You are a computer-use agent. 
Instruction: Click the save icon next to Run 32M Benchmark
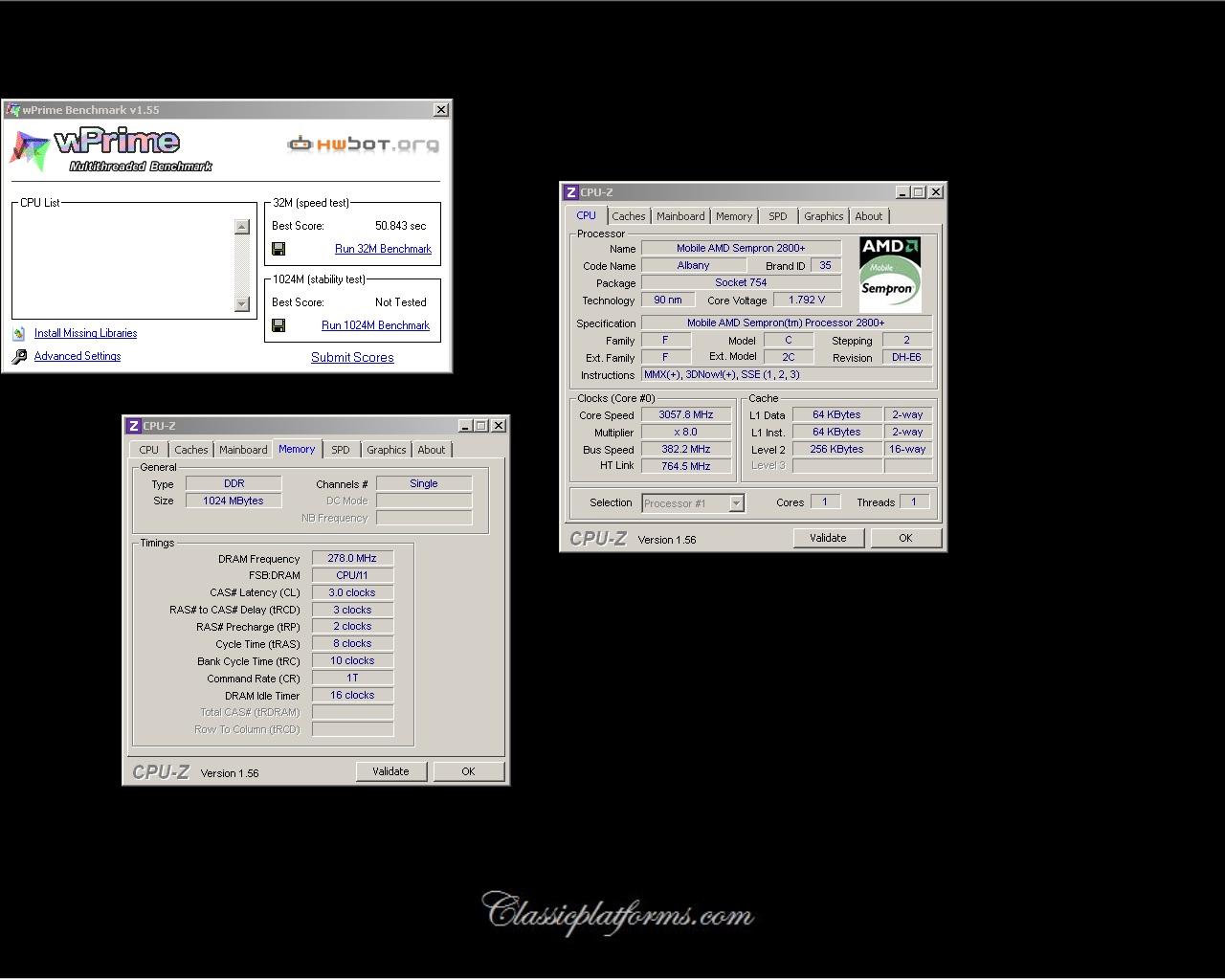click(278, 249)
